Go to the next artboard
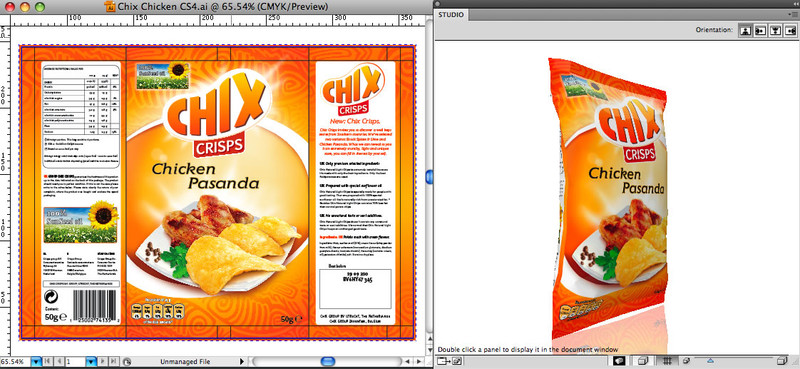This screenshot has height=369, width=800. pos(103,361)
